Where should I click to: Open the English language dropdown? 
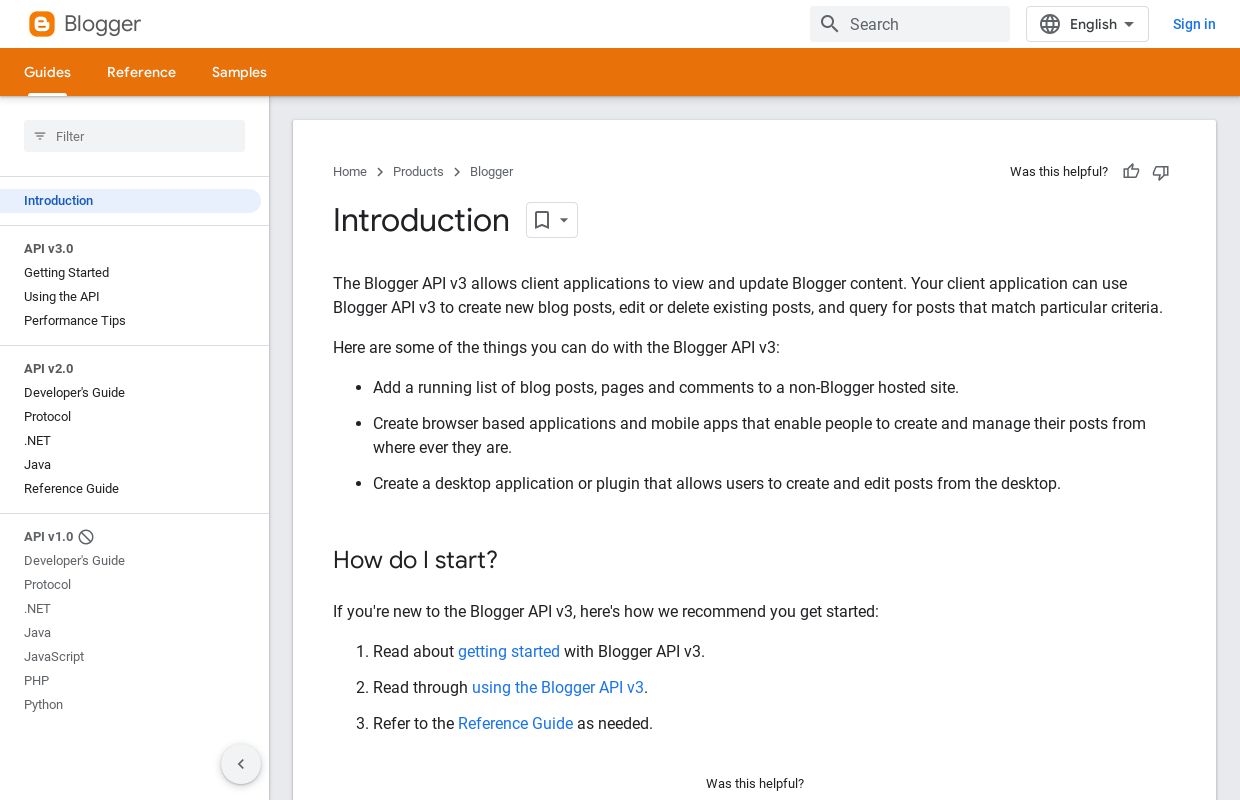pyautogui.click(x=1087, y=24)
